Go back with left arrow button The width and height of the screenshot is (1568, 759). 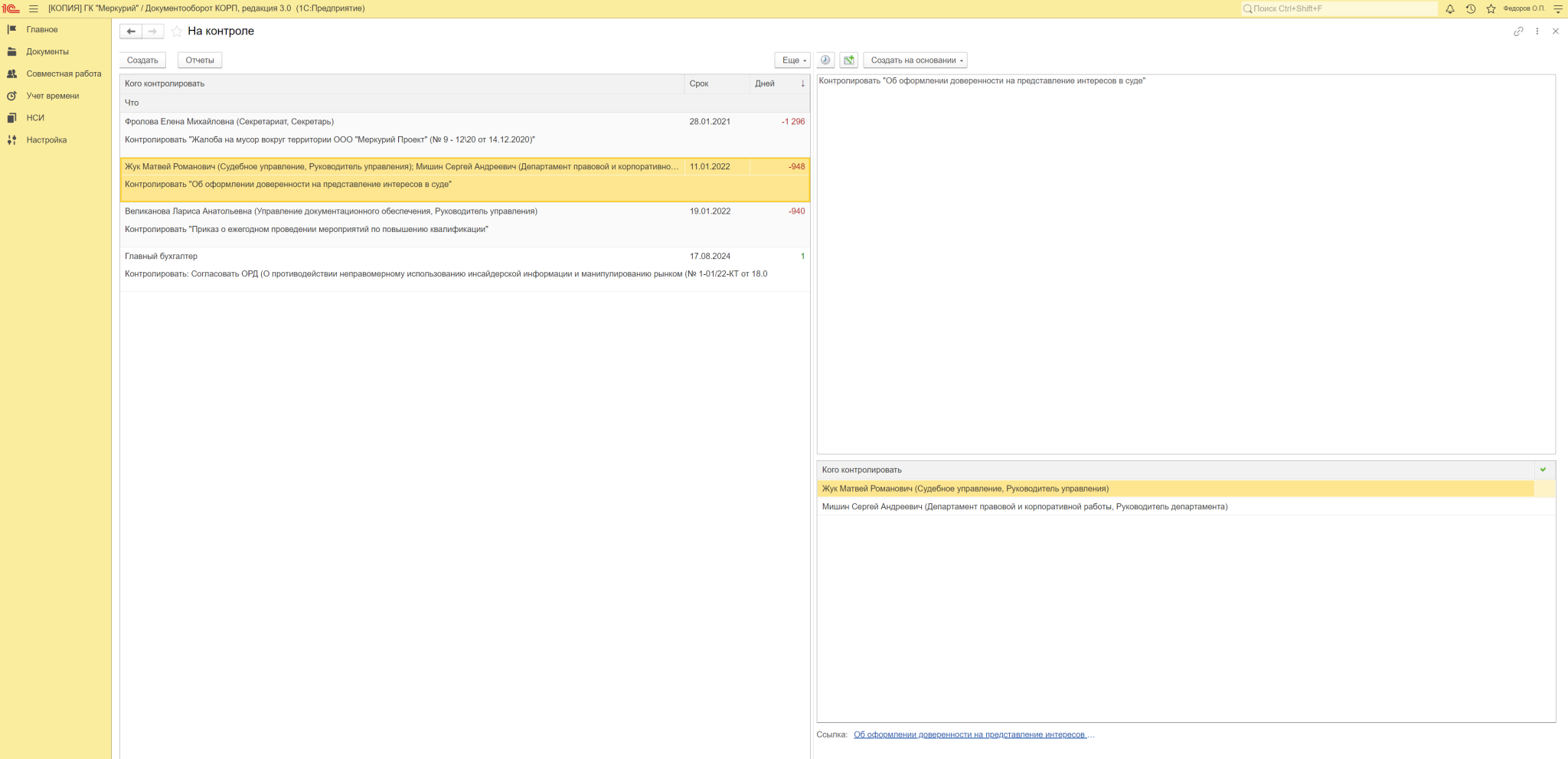pos(131,31)
